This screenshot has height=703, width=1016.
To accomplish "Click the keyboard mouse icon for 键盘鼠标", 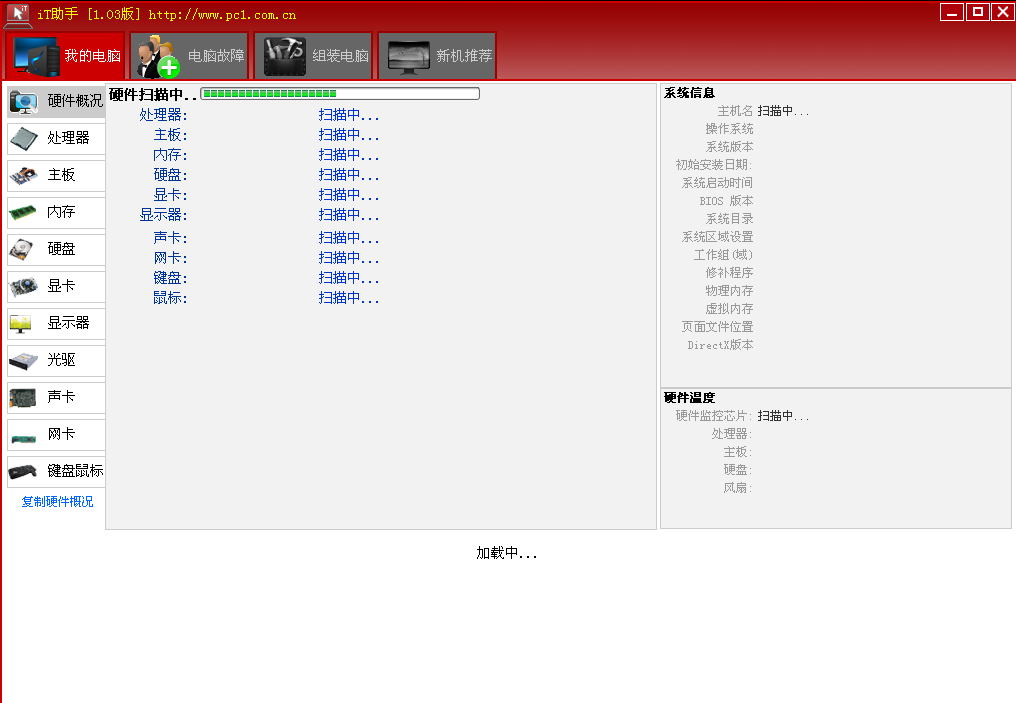I will pyautogui.click(x=23, y=473).
